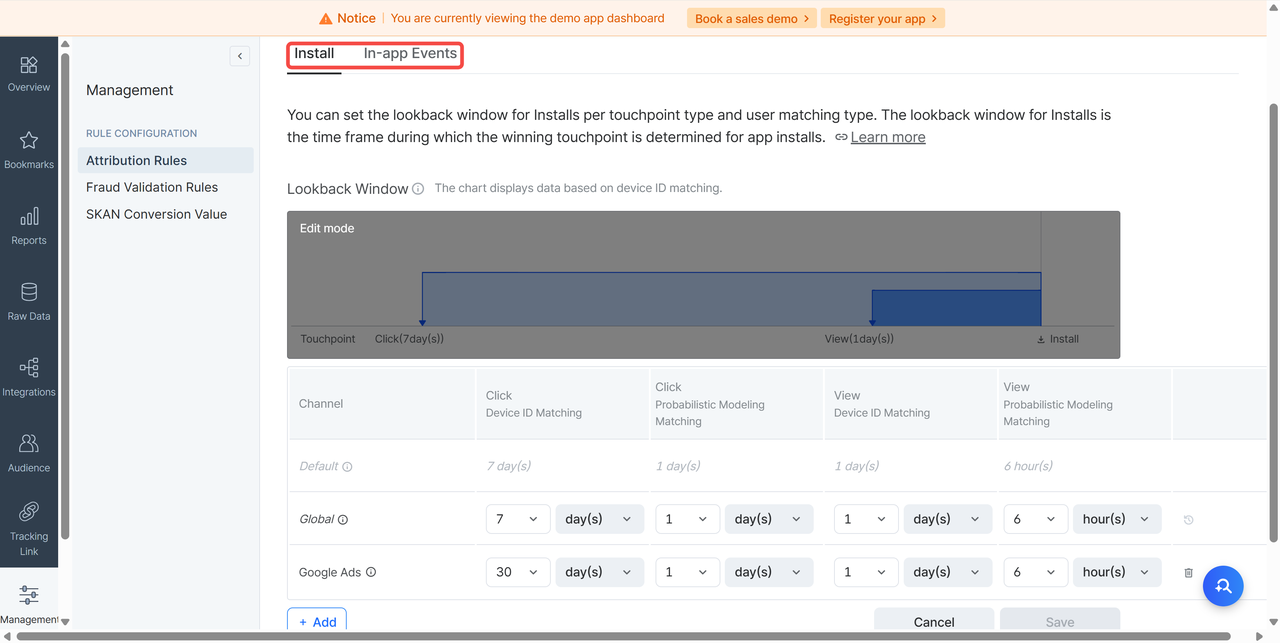Open Integrations icon in sidebar
This screenshot has width=1280, height=643.
tap(29, 368)
